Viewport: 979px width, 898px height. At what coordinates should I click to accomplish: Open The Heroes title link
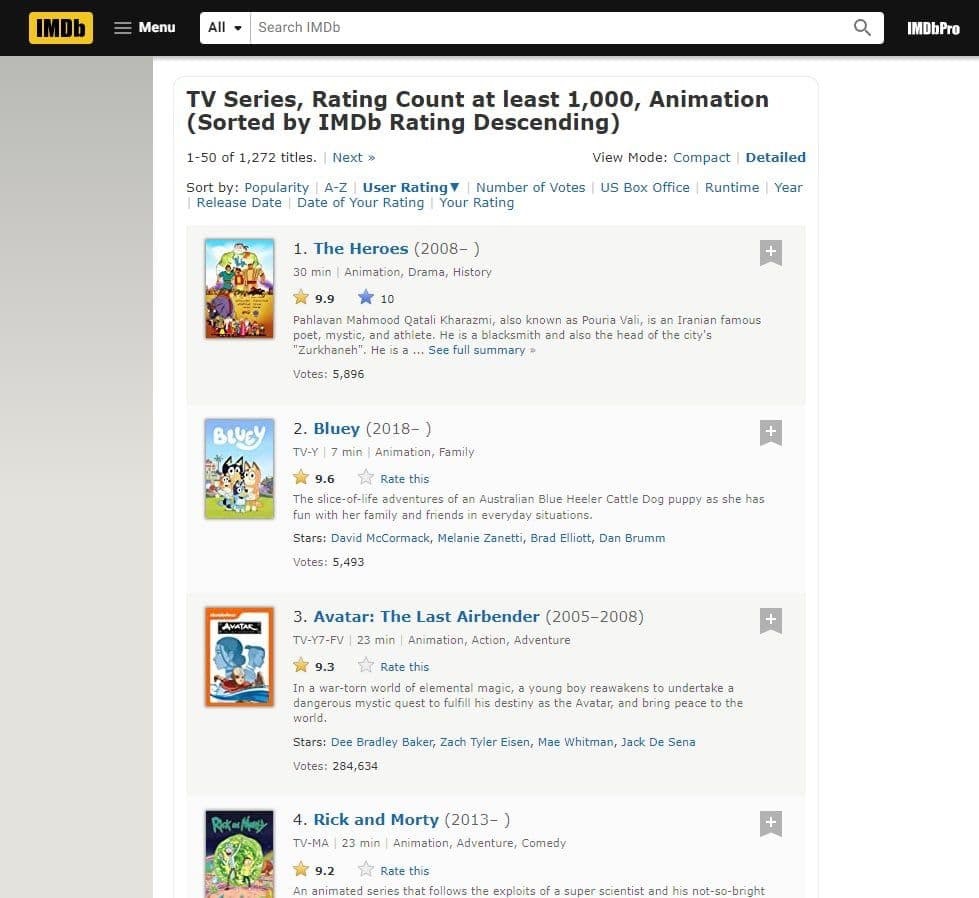click(x=360, y=249)
